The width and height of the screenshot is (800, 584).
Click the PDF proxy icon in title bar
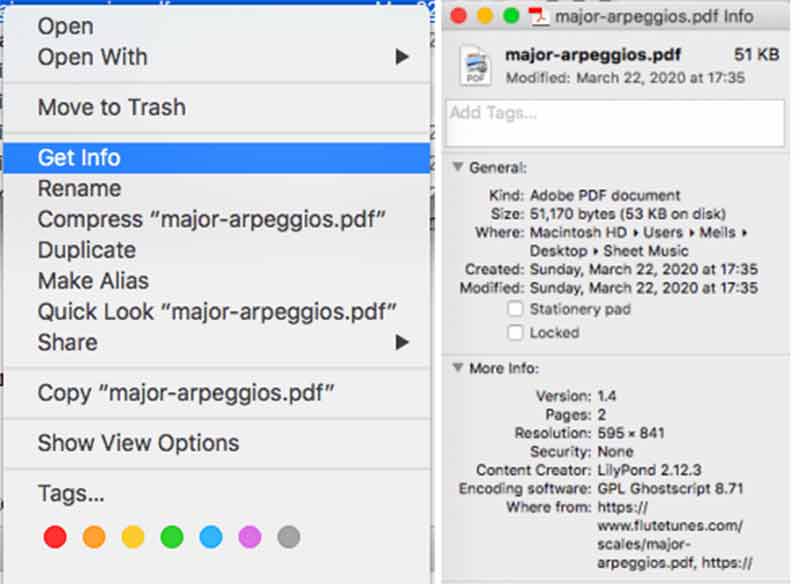coord(537,16)
